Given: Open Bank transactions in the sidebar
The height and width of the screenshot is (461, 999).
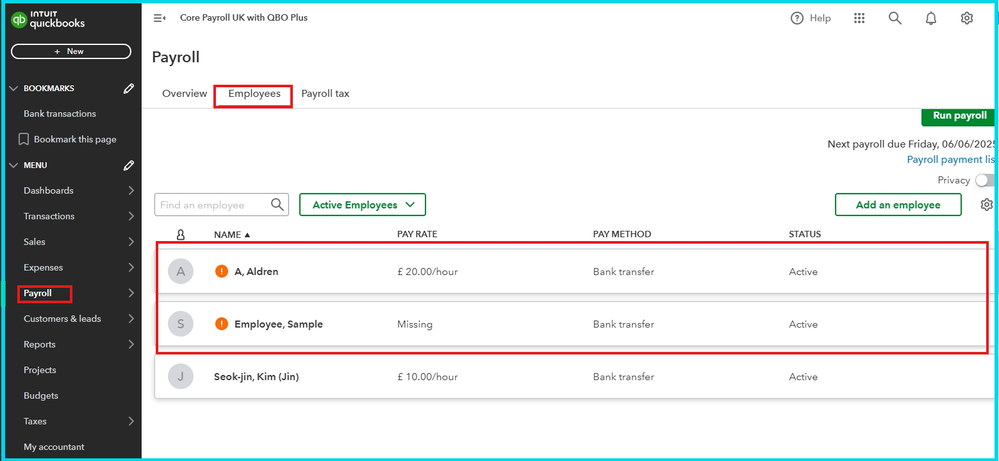Looking at the screenshot, I should point(60,114).
